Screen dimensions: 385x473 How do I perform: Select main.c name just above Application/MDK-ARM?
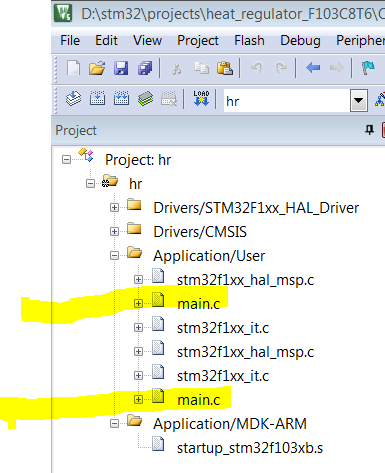click(199, 400)
